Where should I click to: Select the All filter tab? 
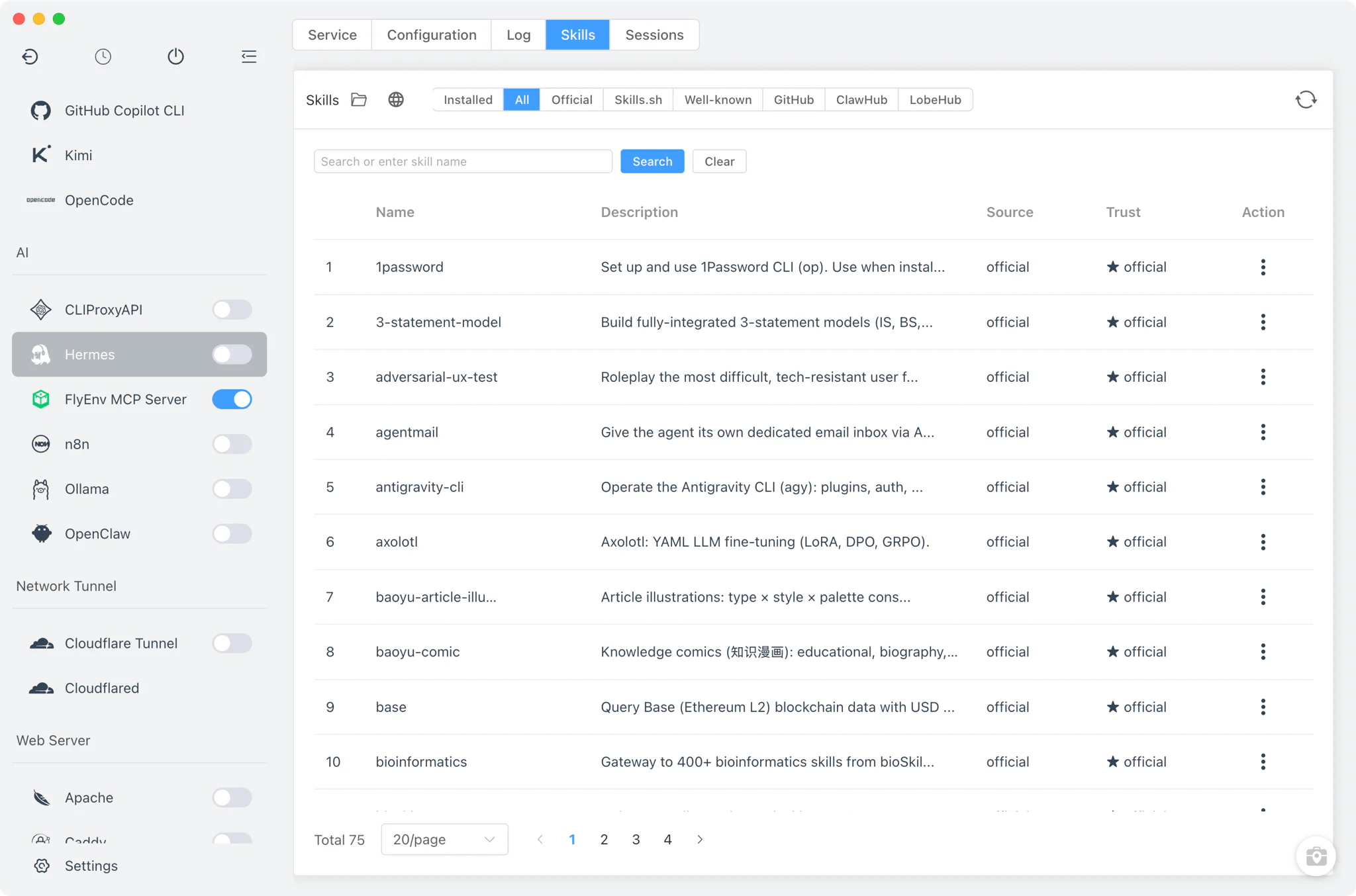pyautogui.click(x=522, y=100)
